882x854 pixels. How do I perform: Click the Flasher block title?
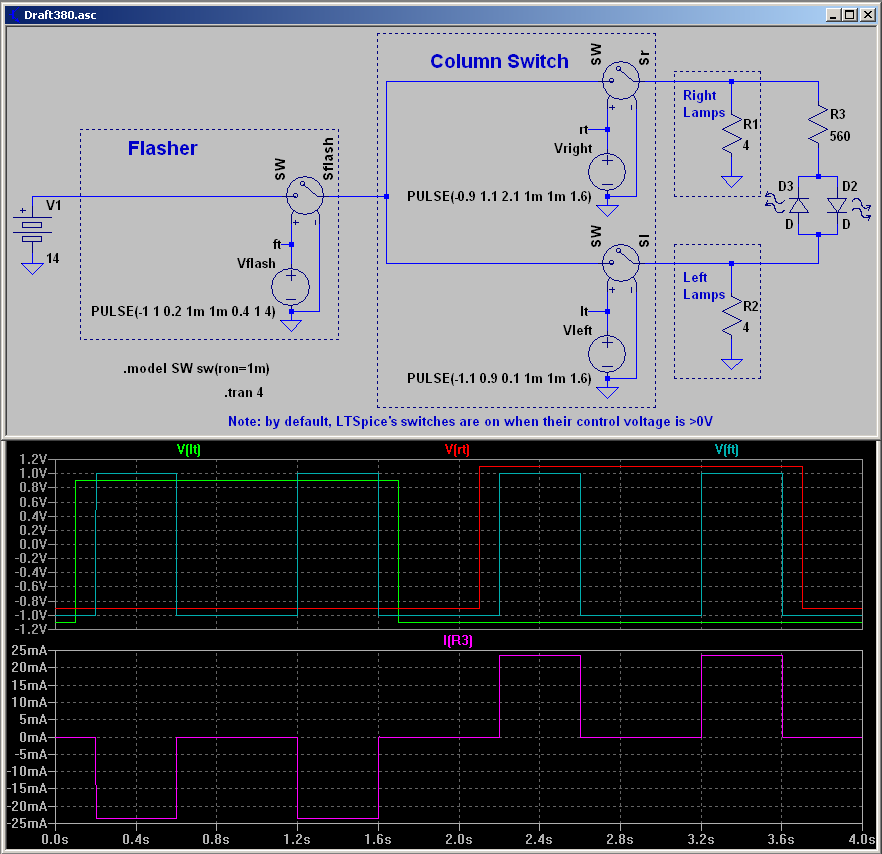tap(163, 148)
